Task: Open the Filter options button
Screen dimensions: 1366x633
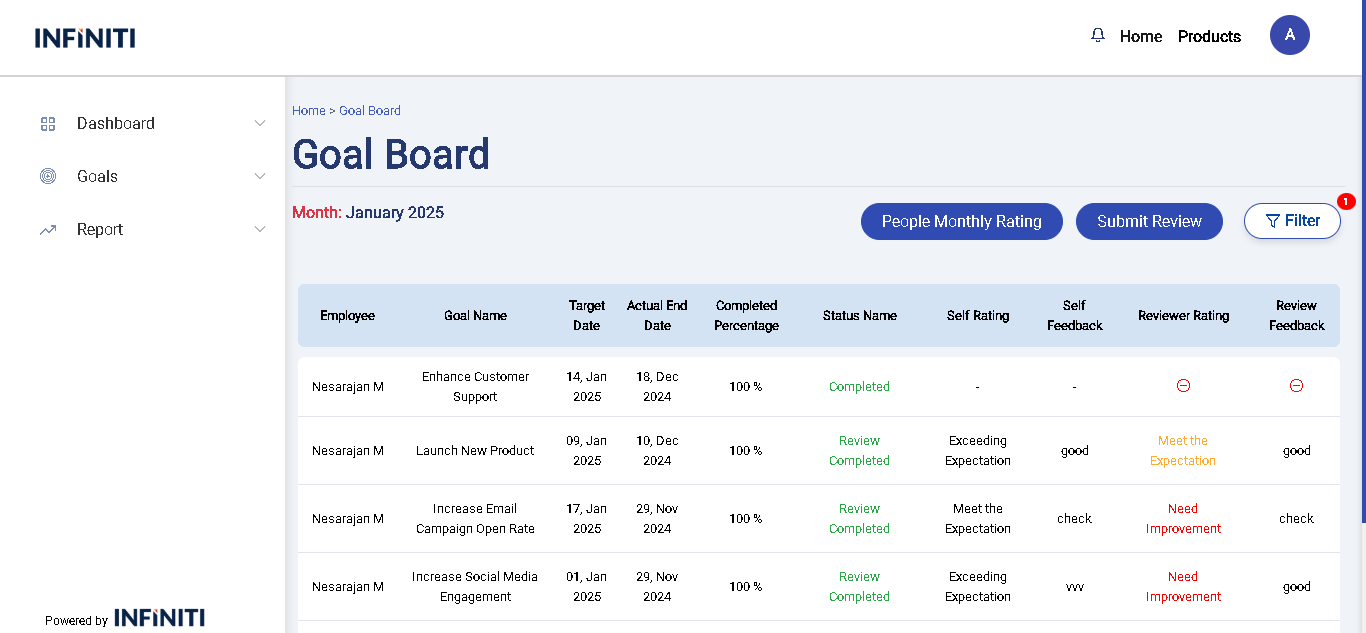Action: pyautogui.click(x=1292, y=221)
